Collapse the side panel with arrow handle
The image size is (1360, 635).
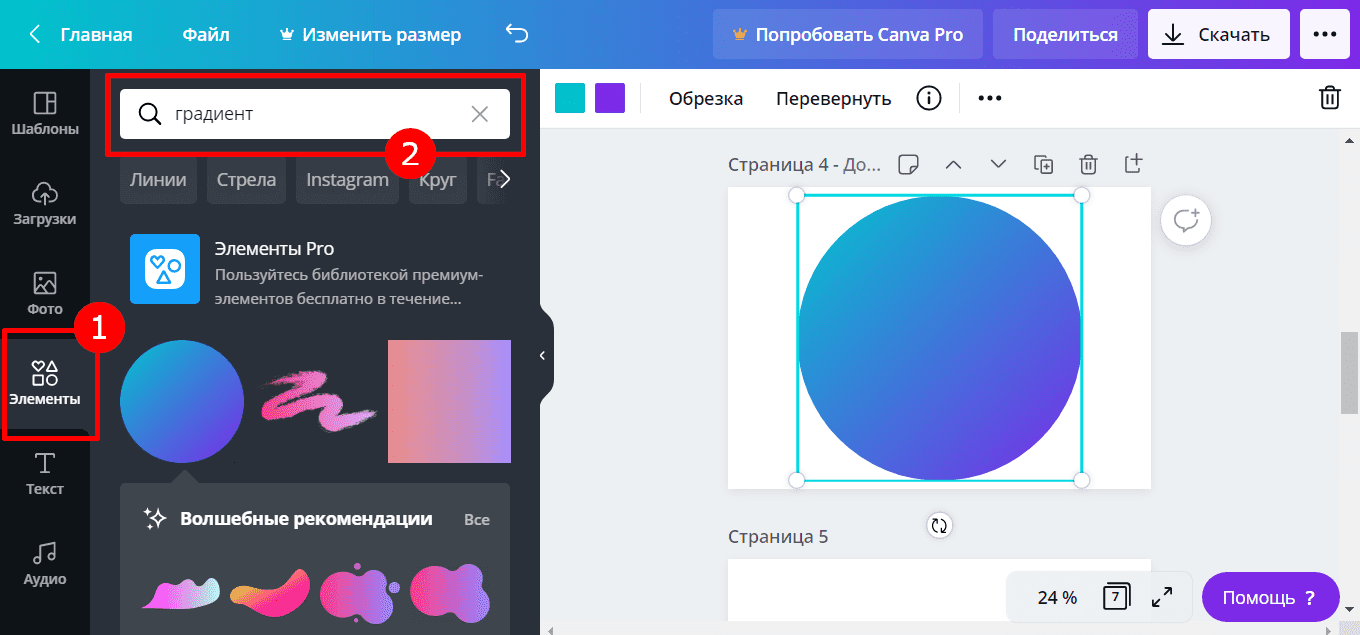pyautogui.click(x=542, y=355)
